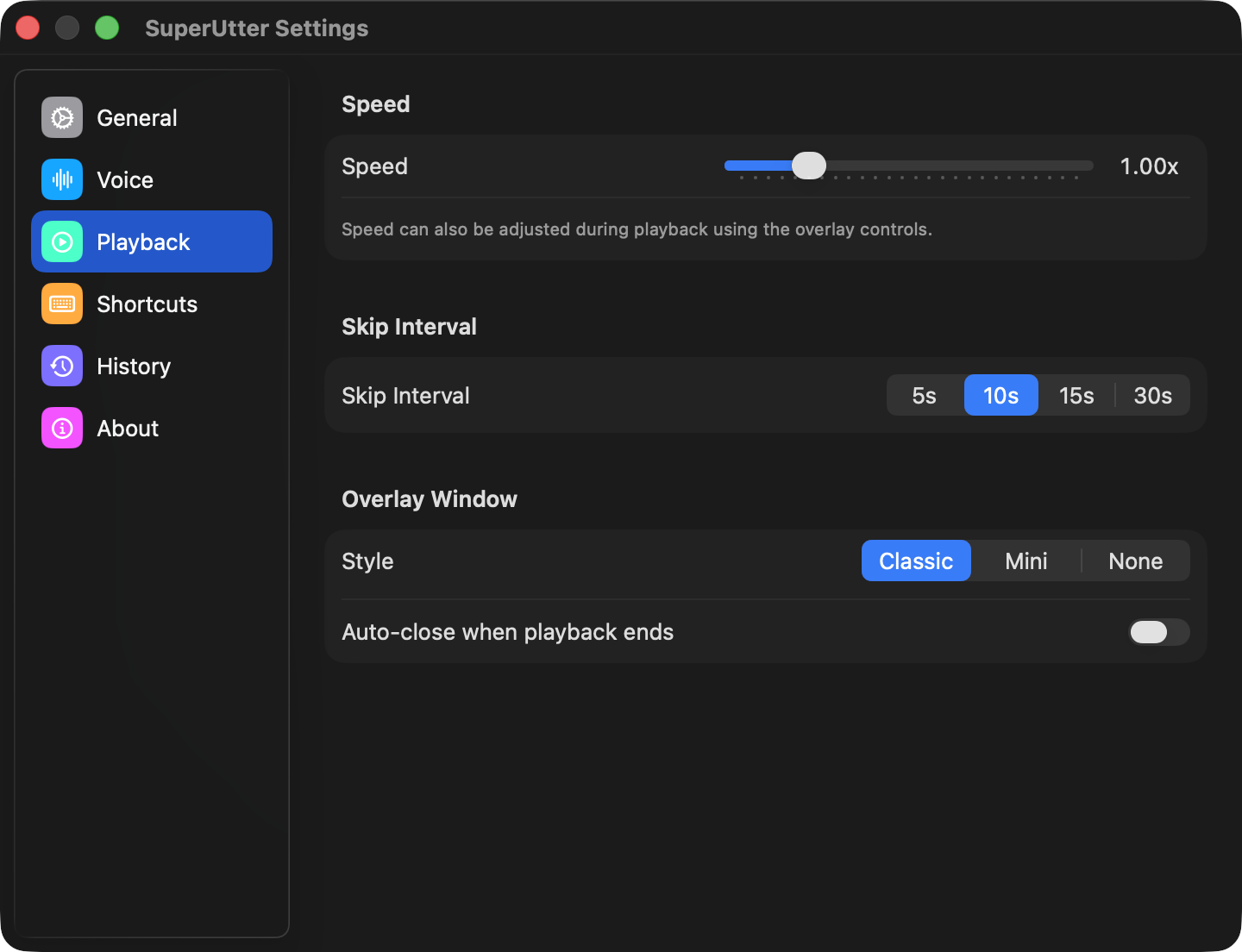Click the 1.00x speed value
The image size is (1242, 952).
[1149, 166]
